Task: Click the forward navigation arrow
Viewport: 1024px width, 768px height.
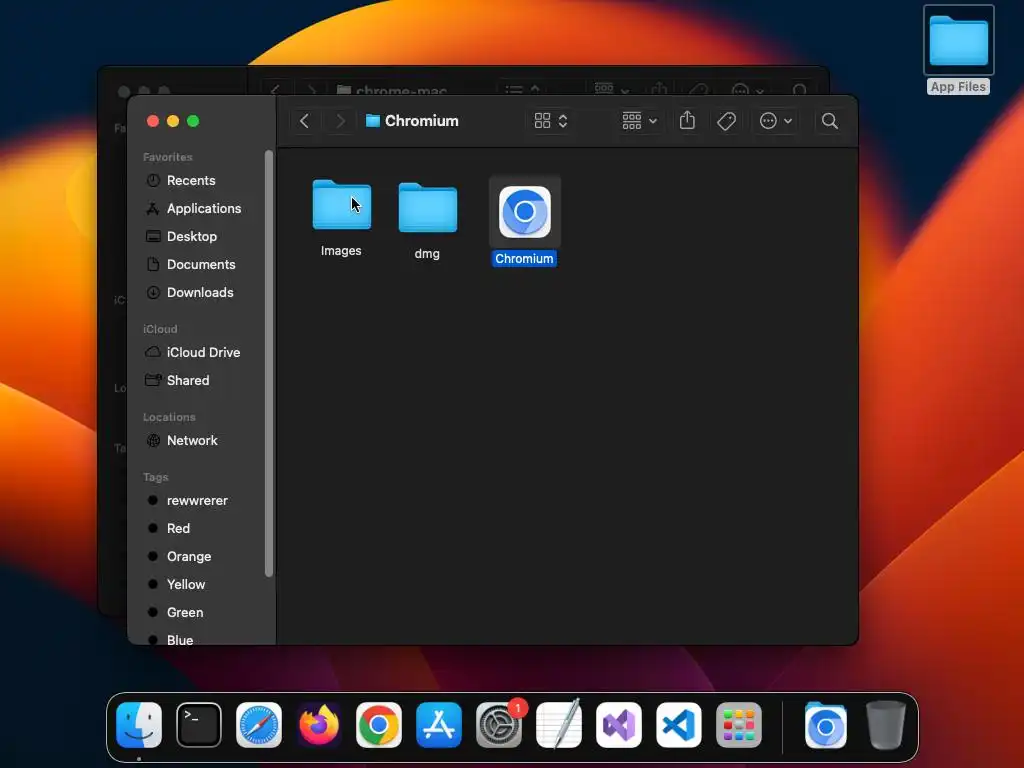Action: (x=340, y=121)
